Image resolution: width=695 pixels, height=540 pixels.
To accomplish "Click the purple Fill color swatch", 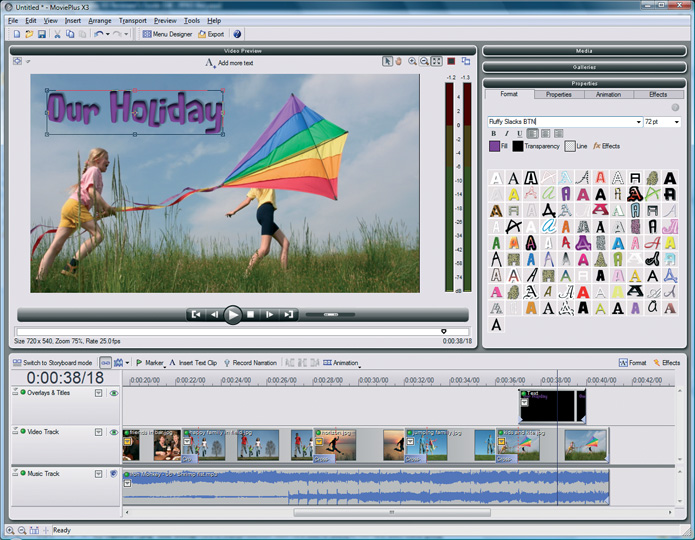I will pyautogui.click(x=494, y=146).
